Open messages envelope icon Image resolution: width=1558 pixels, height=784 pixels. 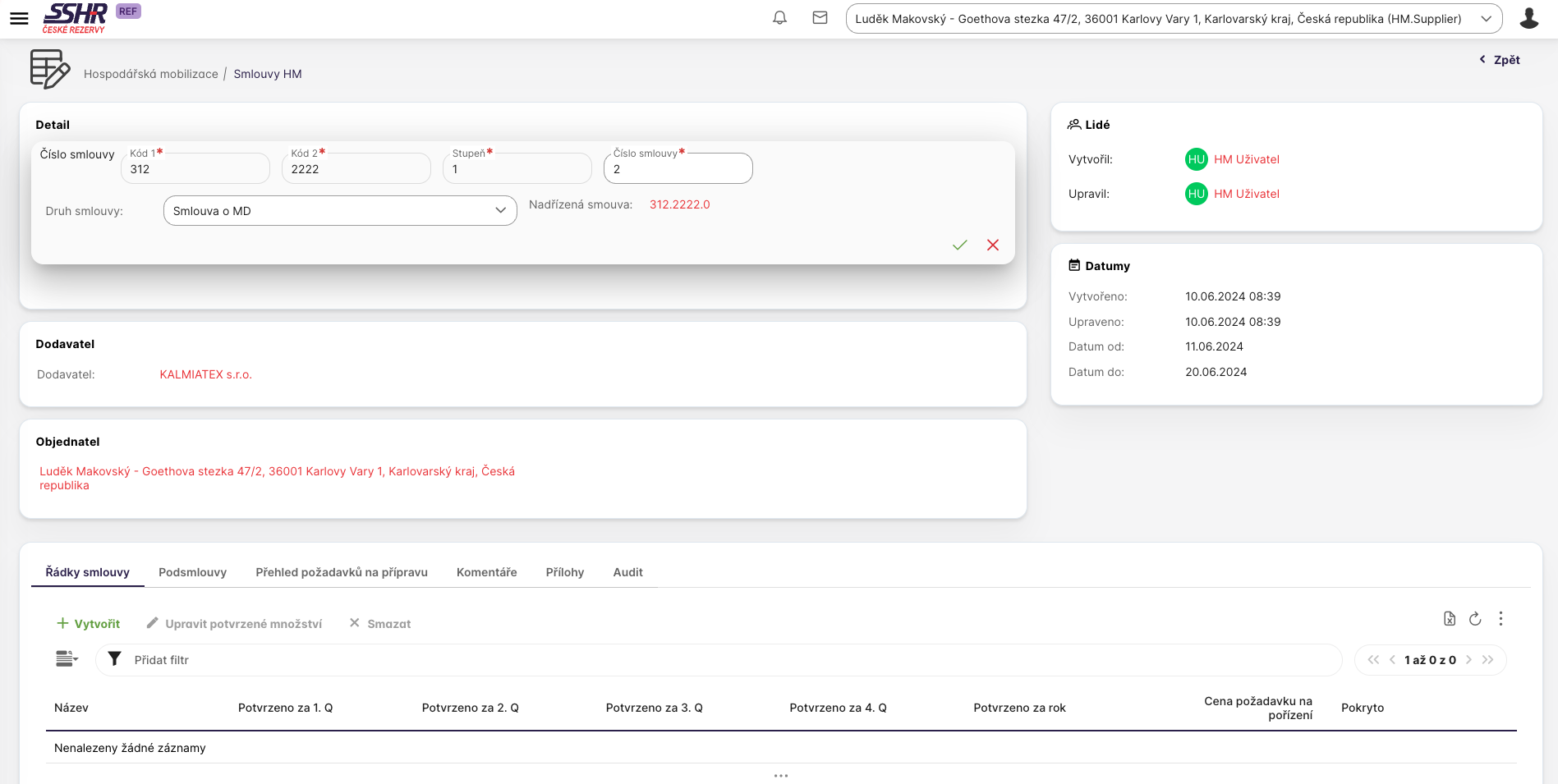pyautogui.click(x=820, y=18)
